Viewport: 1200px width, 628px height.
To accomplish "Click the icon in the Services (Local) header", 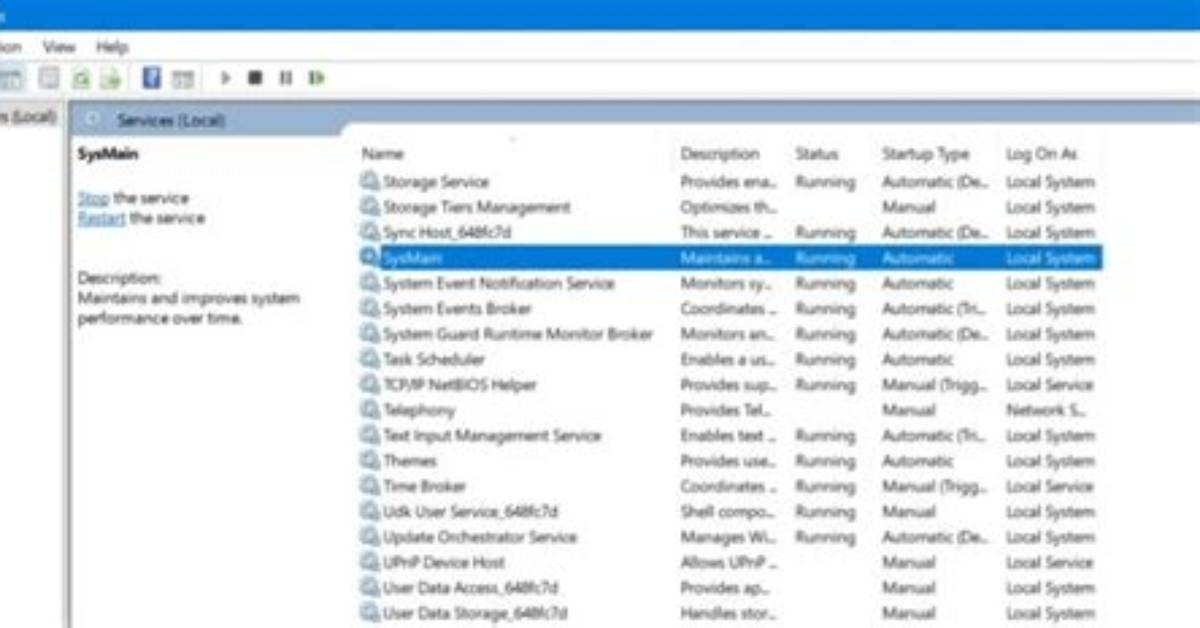I will pyautogui.click(x=94, y=120).
